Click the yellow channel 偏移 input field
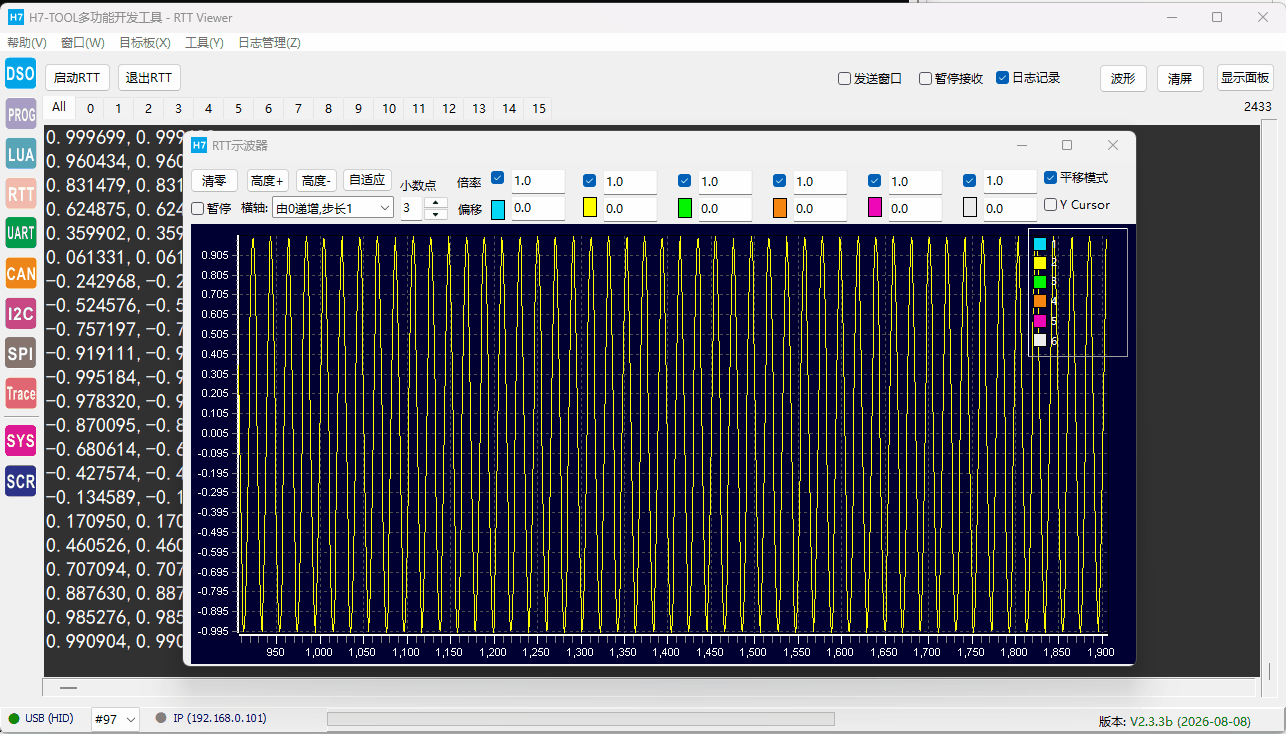 [630, 208]
